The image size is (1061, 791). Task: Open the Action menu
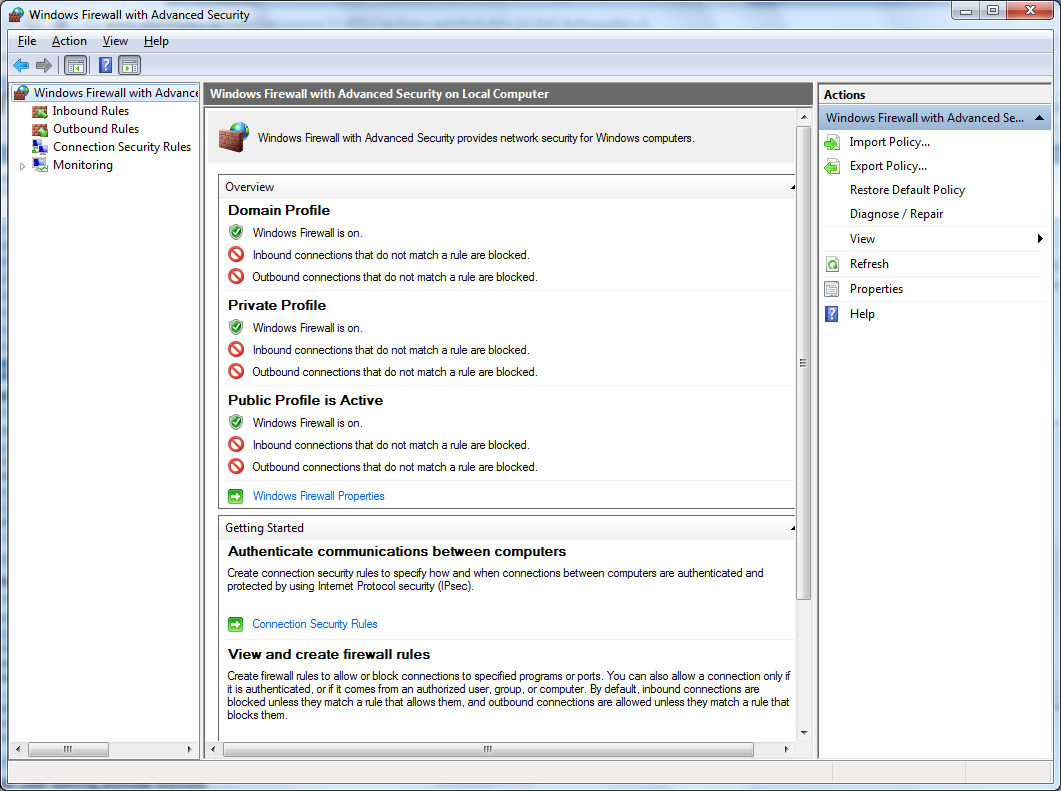tap(69, 41)
